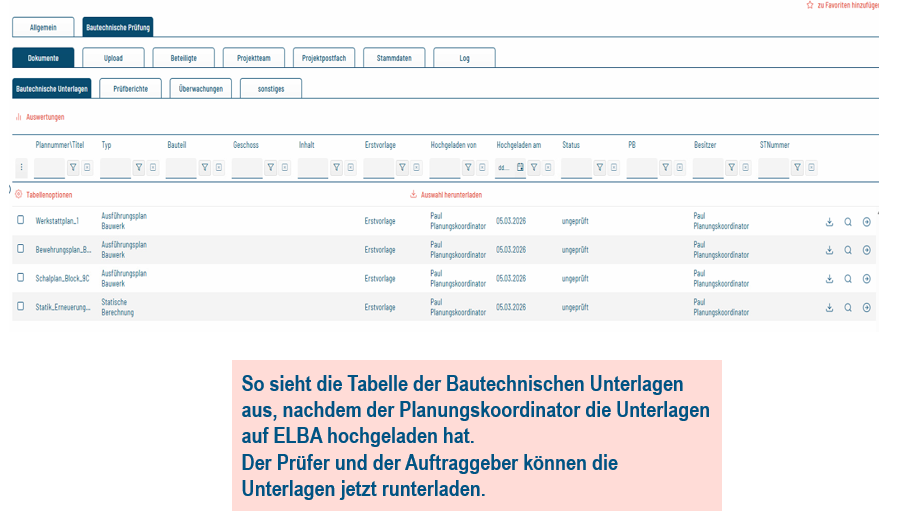Download the Werkstattplan_1 document
The image size is (912, 520).
pos(829,222)
